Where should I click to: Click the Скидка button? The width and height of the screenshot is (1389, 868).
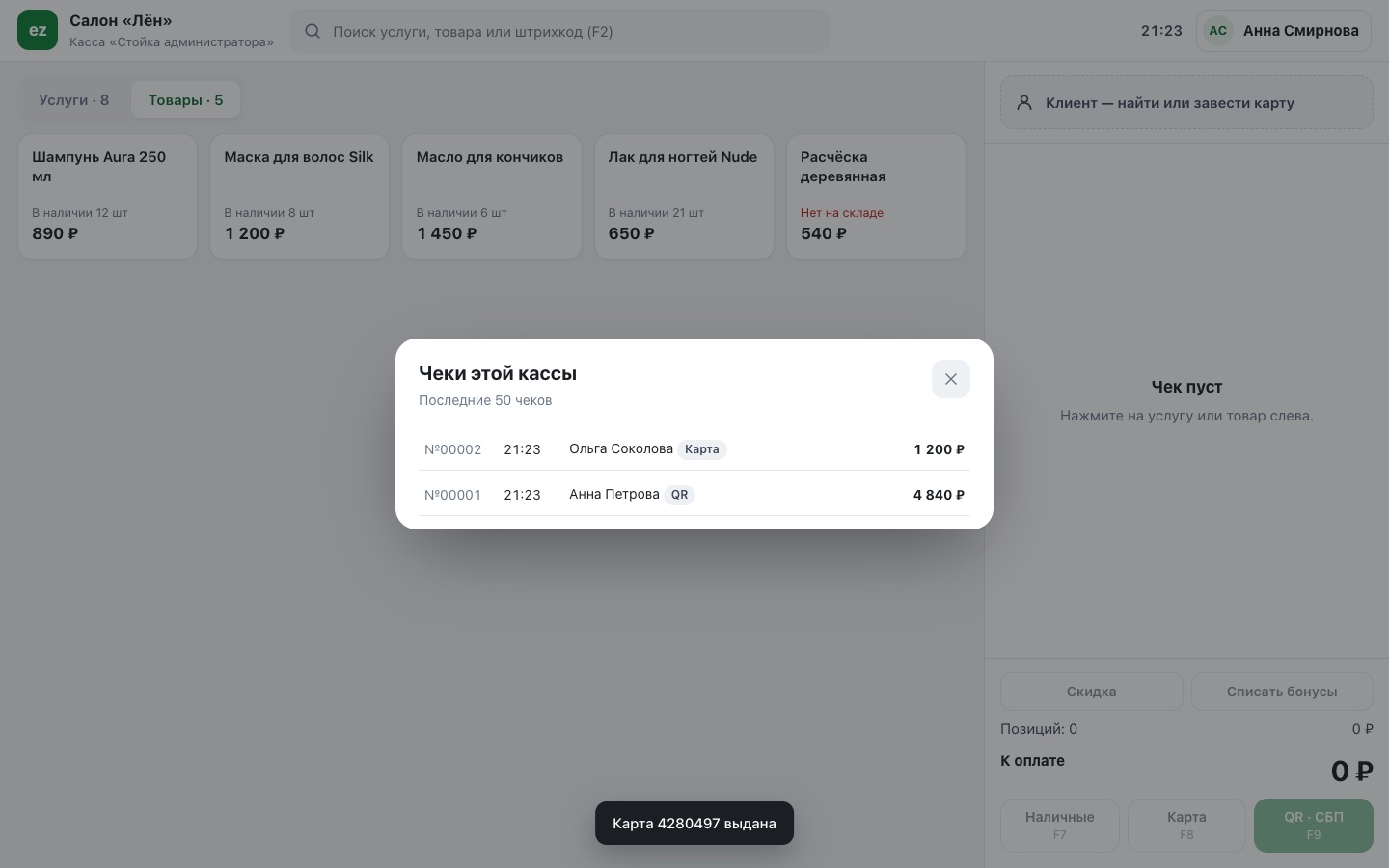(1092, 692)
